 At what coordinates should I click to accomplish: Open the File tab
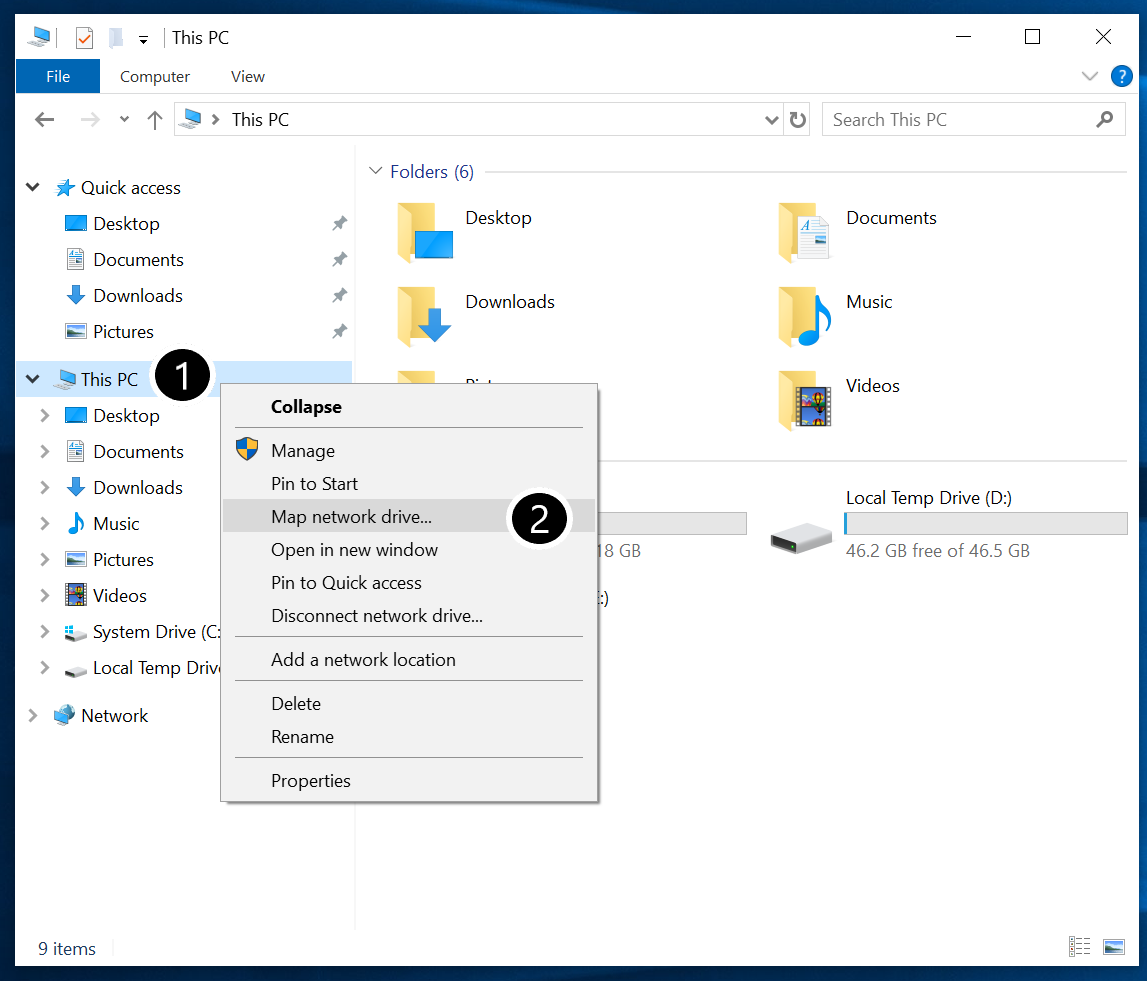pos(58,76)
